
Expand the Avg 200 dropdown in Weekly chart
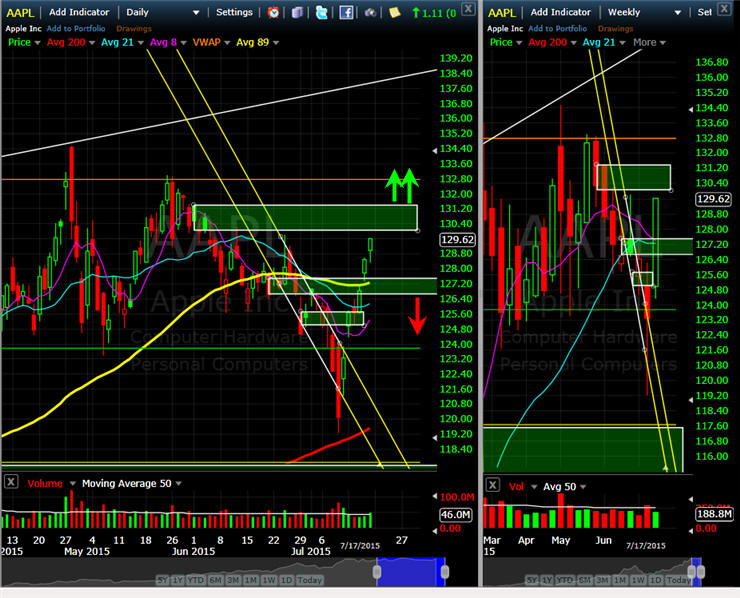pyautogui.click(x=573, y=43)
